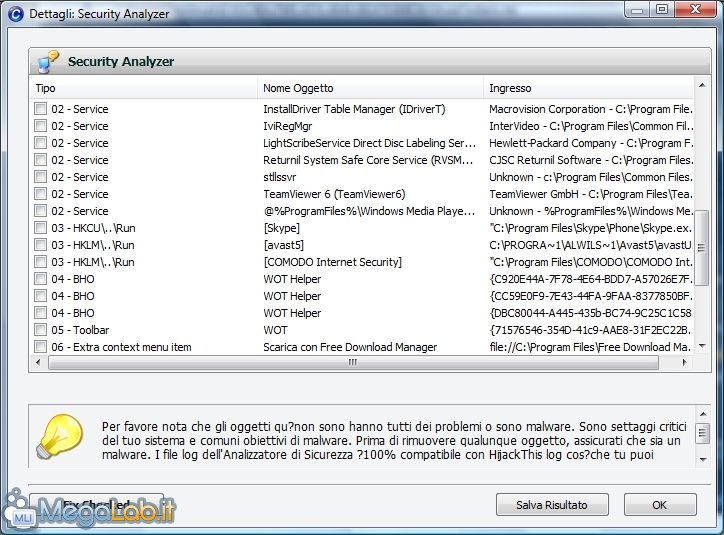Select the '03 - HKCU\..\Run' type text
Viewport: 724px width, 535px height.
[93, 228]
